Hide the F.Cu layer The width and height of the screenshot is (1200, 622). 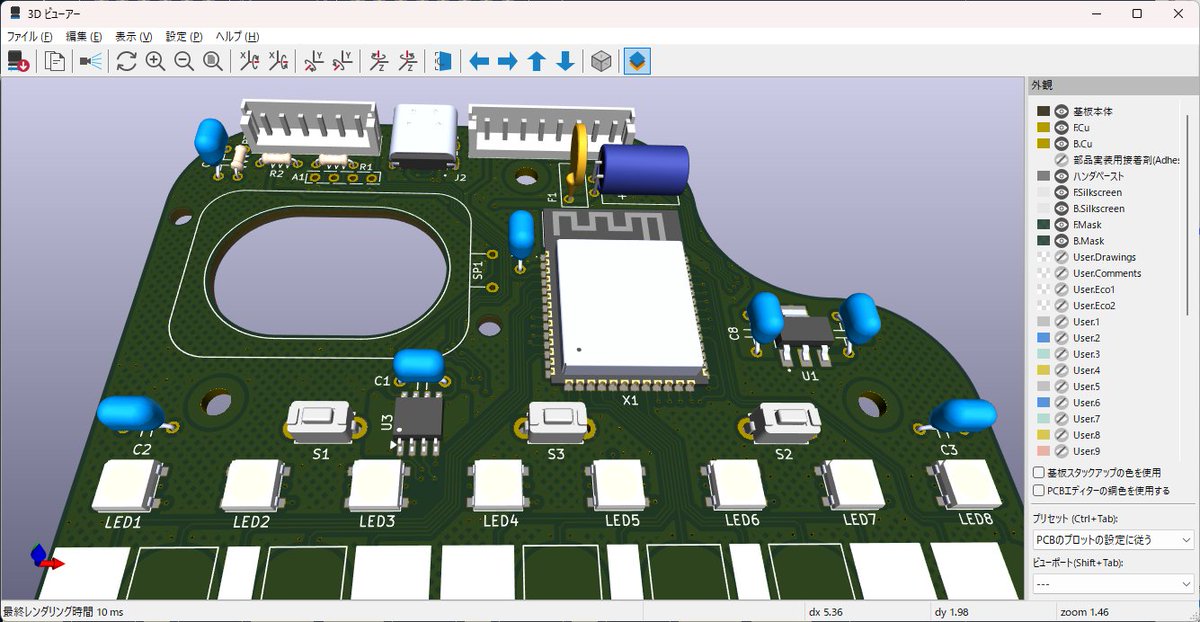pos(1062,128)
